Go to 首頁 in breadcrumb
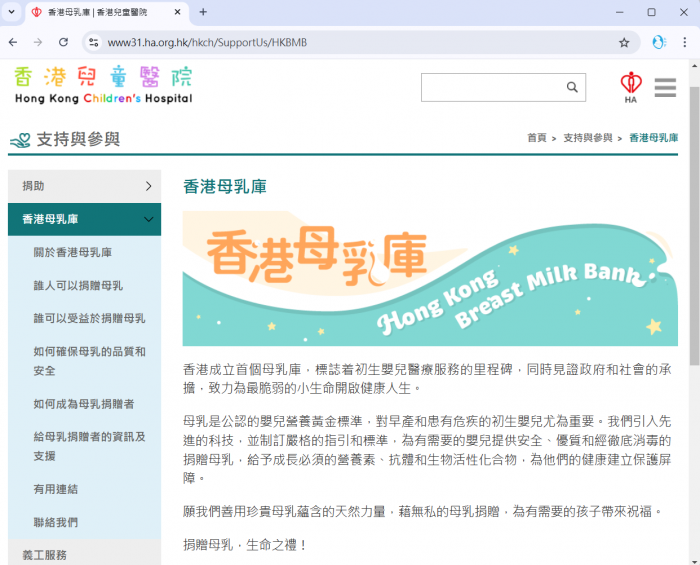 pyautogui.click(x=537, y=138)
